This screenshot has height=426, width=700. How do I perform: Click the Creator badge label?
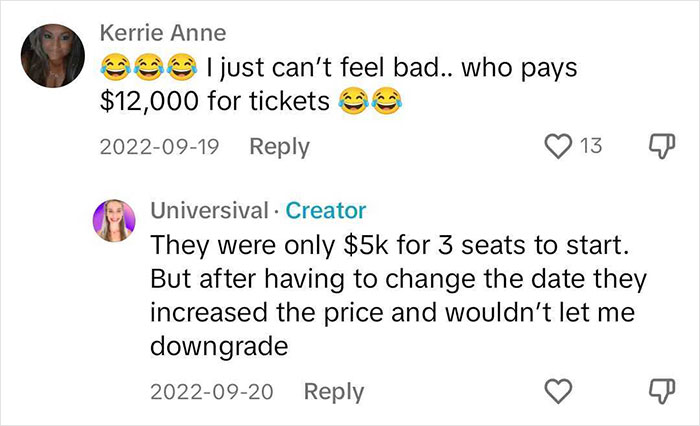tap(326, 210)
